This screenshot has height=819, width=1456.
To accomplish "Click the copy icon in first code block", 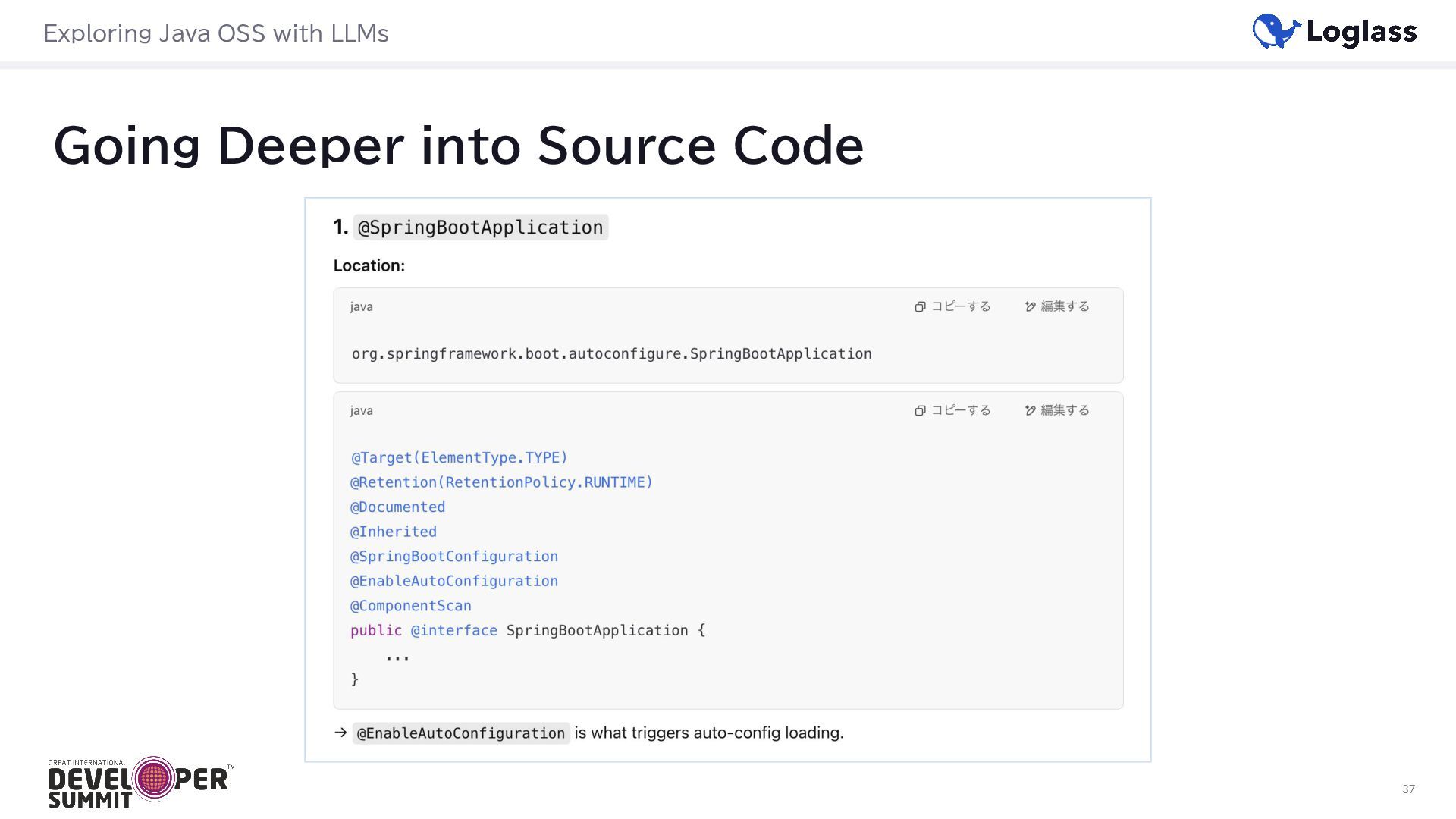I will pos(920,306).
